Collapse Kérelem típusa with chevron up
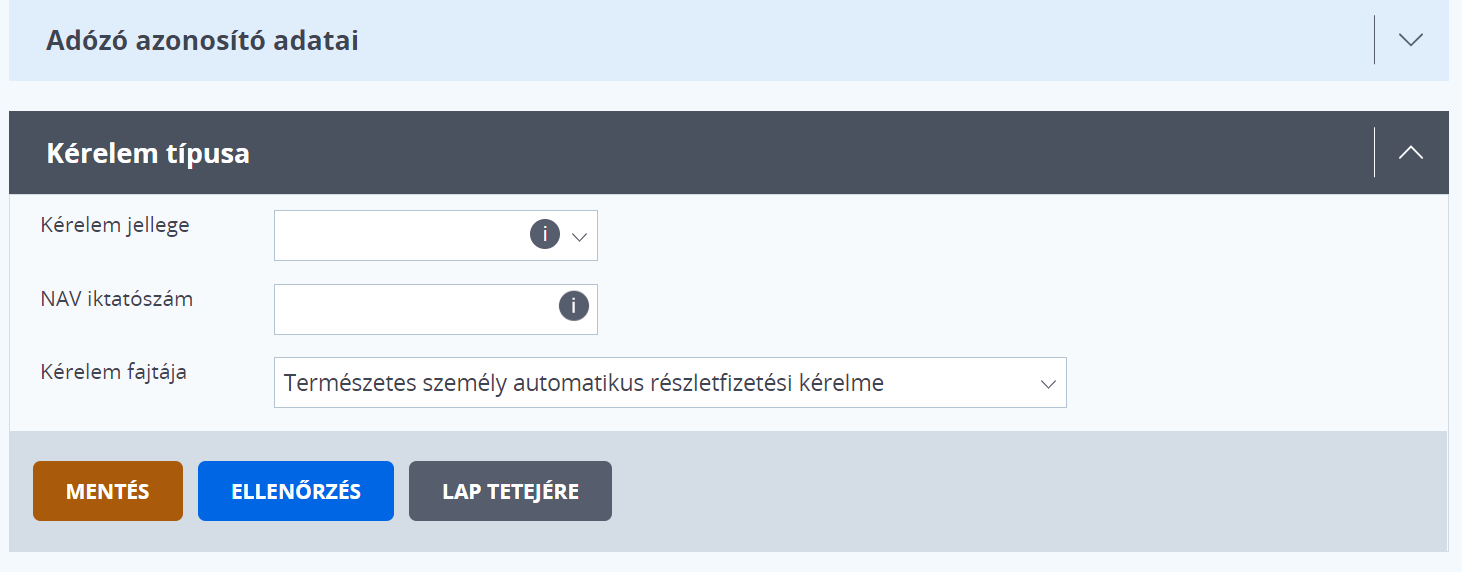The width and height of the screenshot is (1462, 572). pos(1410,153)
